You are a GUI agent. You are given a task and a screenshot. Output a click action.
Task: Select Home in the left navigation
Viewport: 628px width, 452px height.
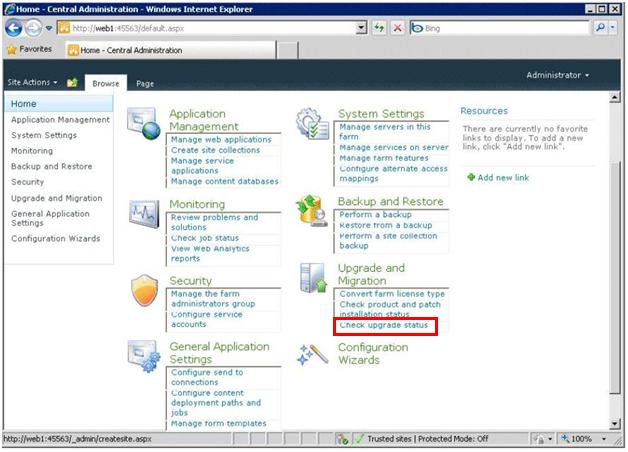59,104
